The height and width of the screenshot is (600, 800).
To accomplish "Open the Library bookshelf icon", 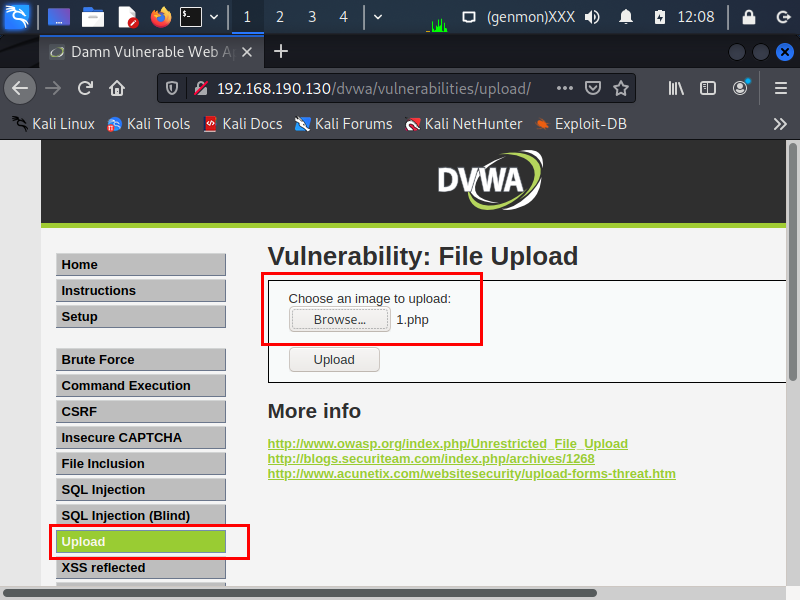I will [x=676, y=88].
